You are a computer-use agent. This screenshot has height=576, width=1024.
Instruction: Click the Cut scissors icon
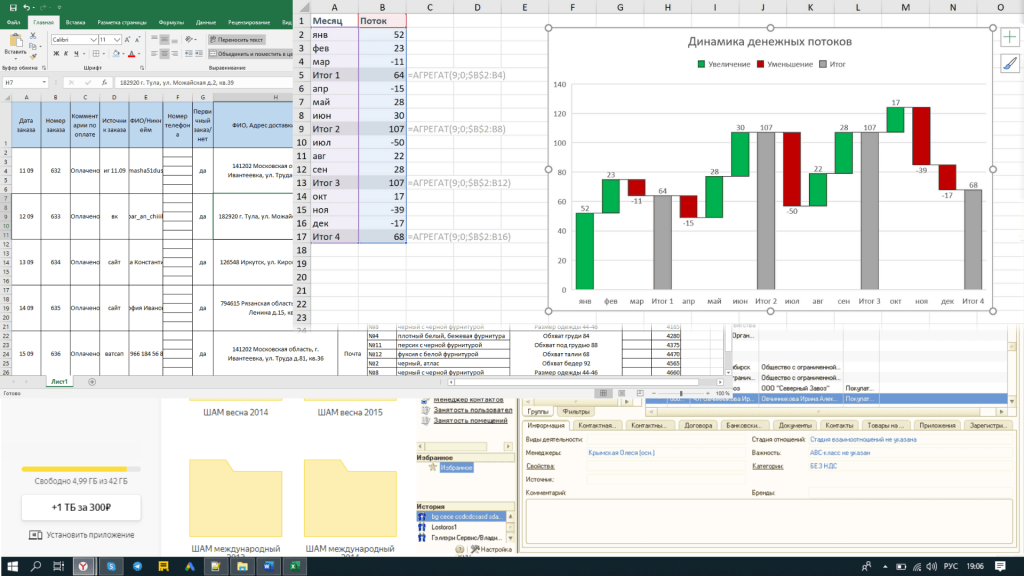click(x=34, y=34)
